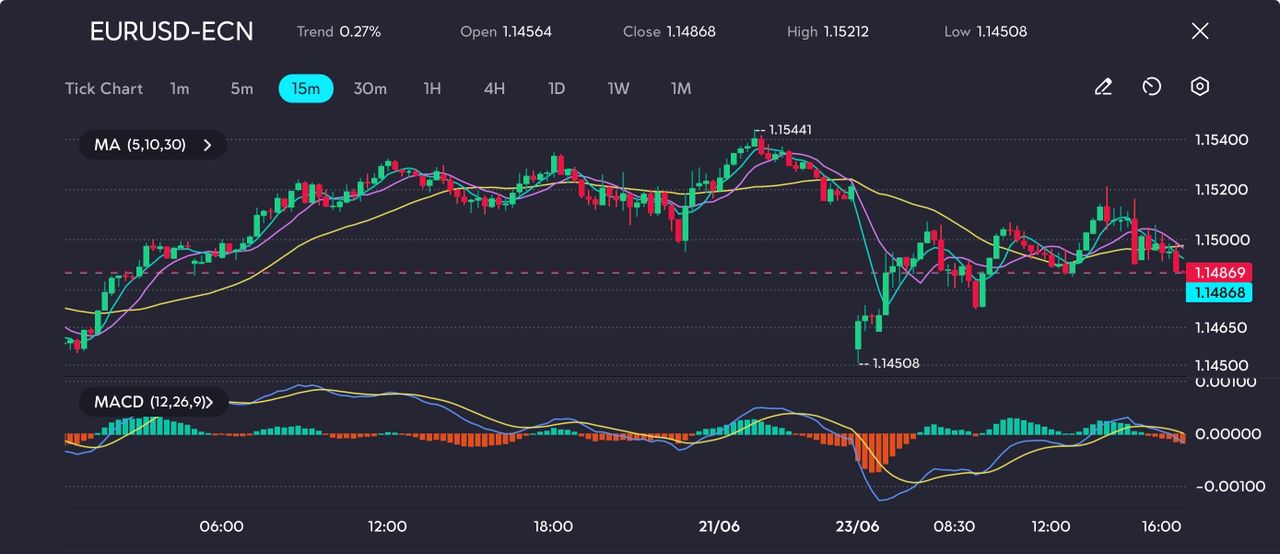Switch to the 1D daily timeframe
Image resolution: width=1280 pixels, height=554 pixels.
pos(557,89)
